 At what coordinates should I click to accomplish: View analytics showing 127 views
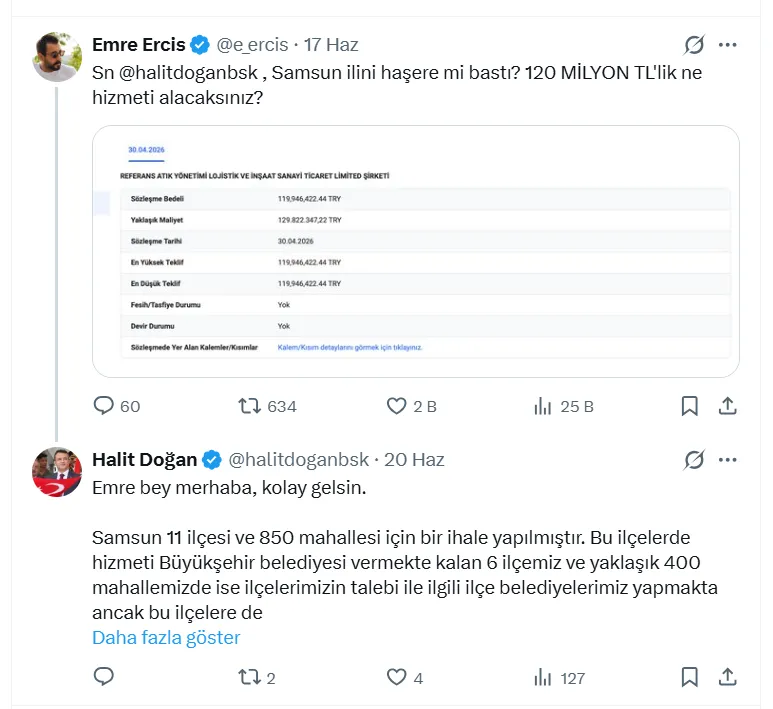[x=542, y=677]
